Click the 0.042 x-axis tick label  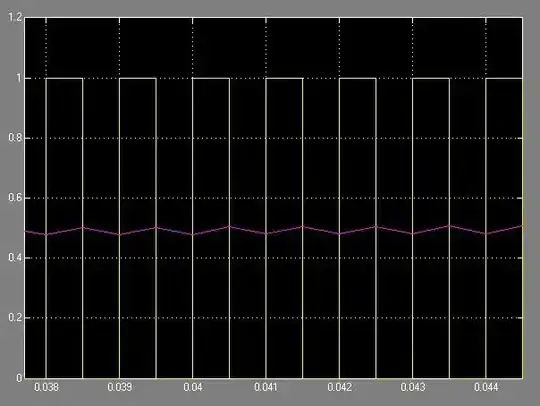[x=340, y=387]
